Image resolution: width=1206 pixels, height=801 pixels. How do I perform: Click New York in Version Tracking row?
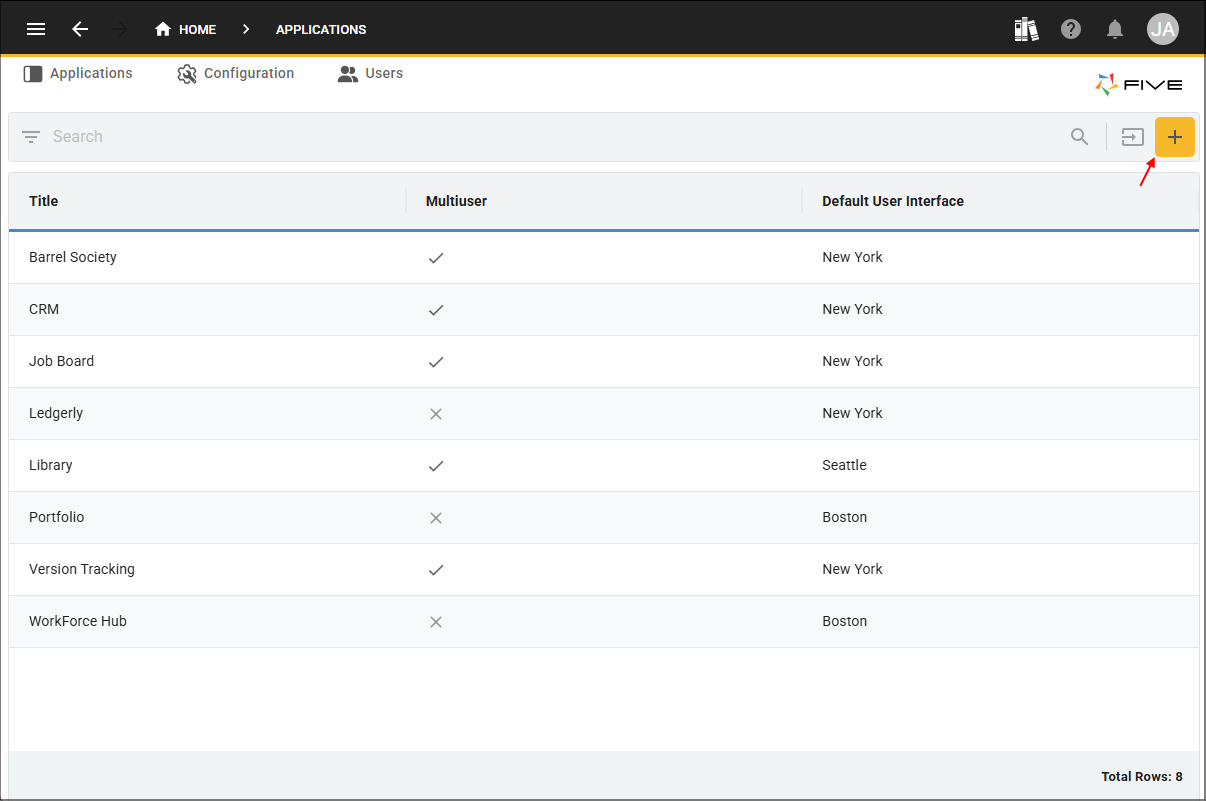click(852, 569)
